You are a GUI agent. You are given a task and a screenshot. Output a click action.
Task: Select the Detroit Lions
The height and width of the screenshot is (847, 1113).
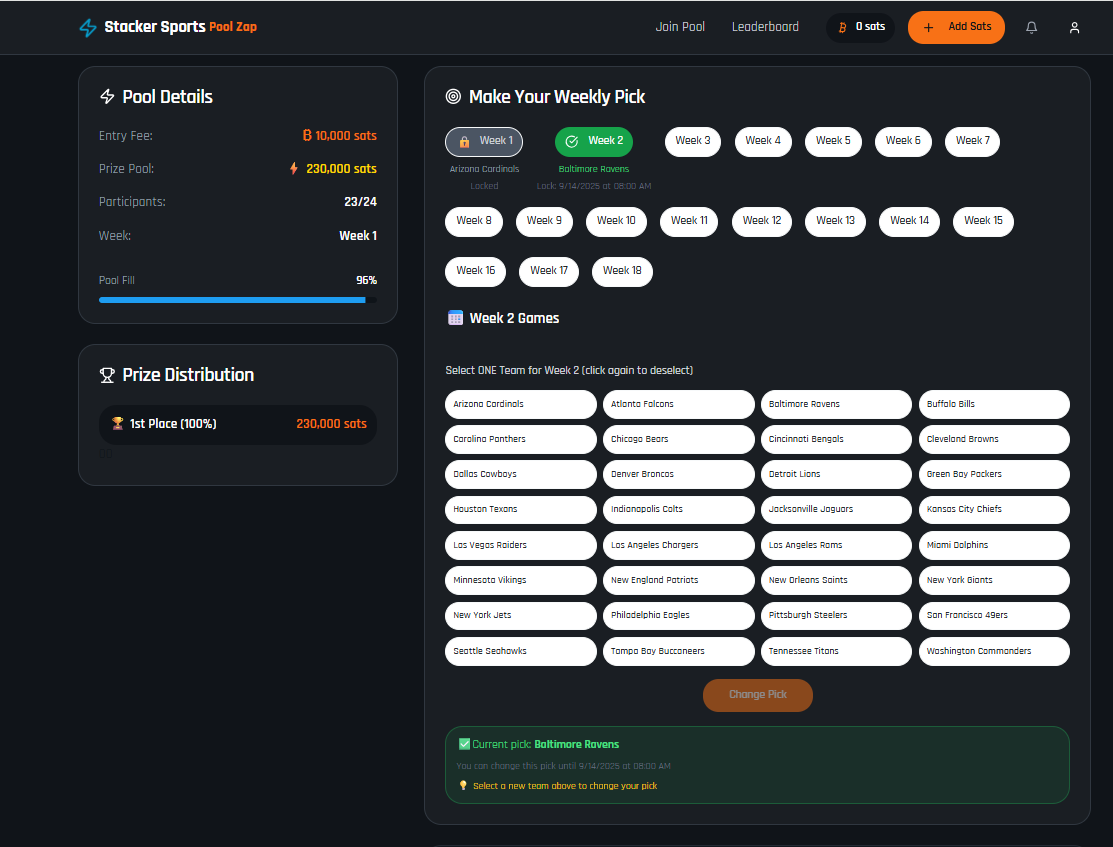pyautogui.click(x=836, y=474)
